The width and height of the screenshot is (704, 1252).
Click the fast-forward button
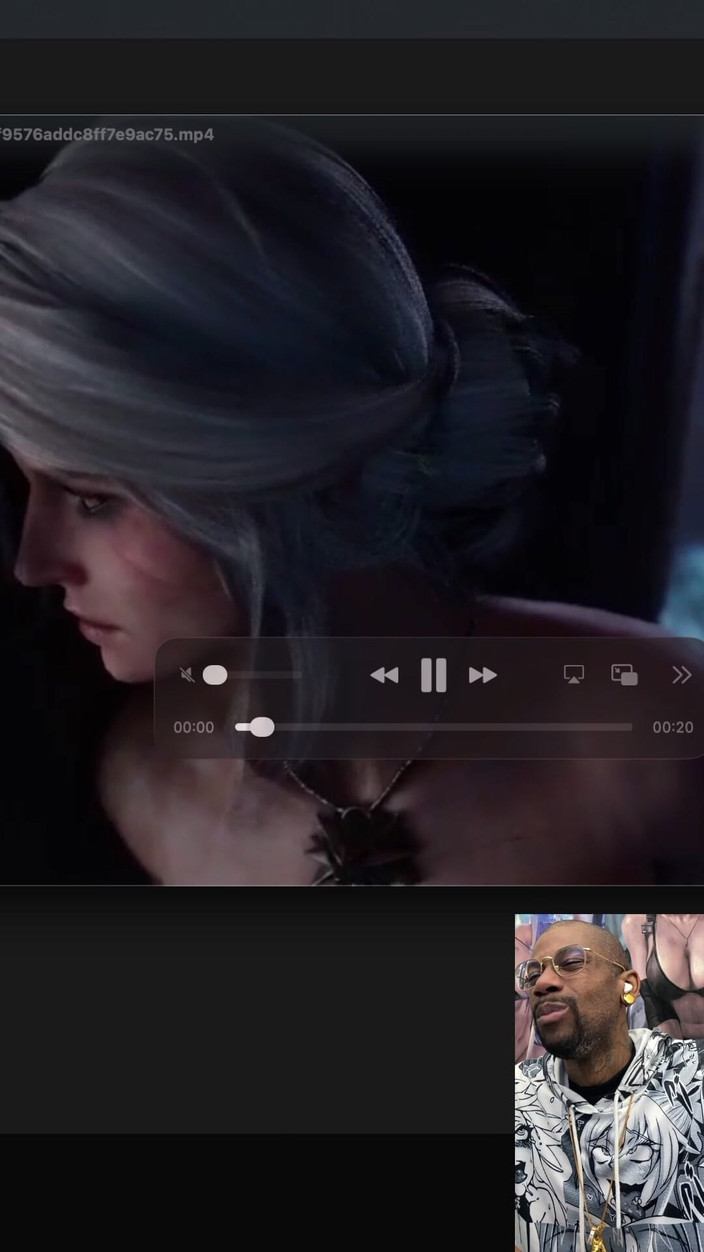482,676
